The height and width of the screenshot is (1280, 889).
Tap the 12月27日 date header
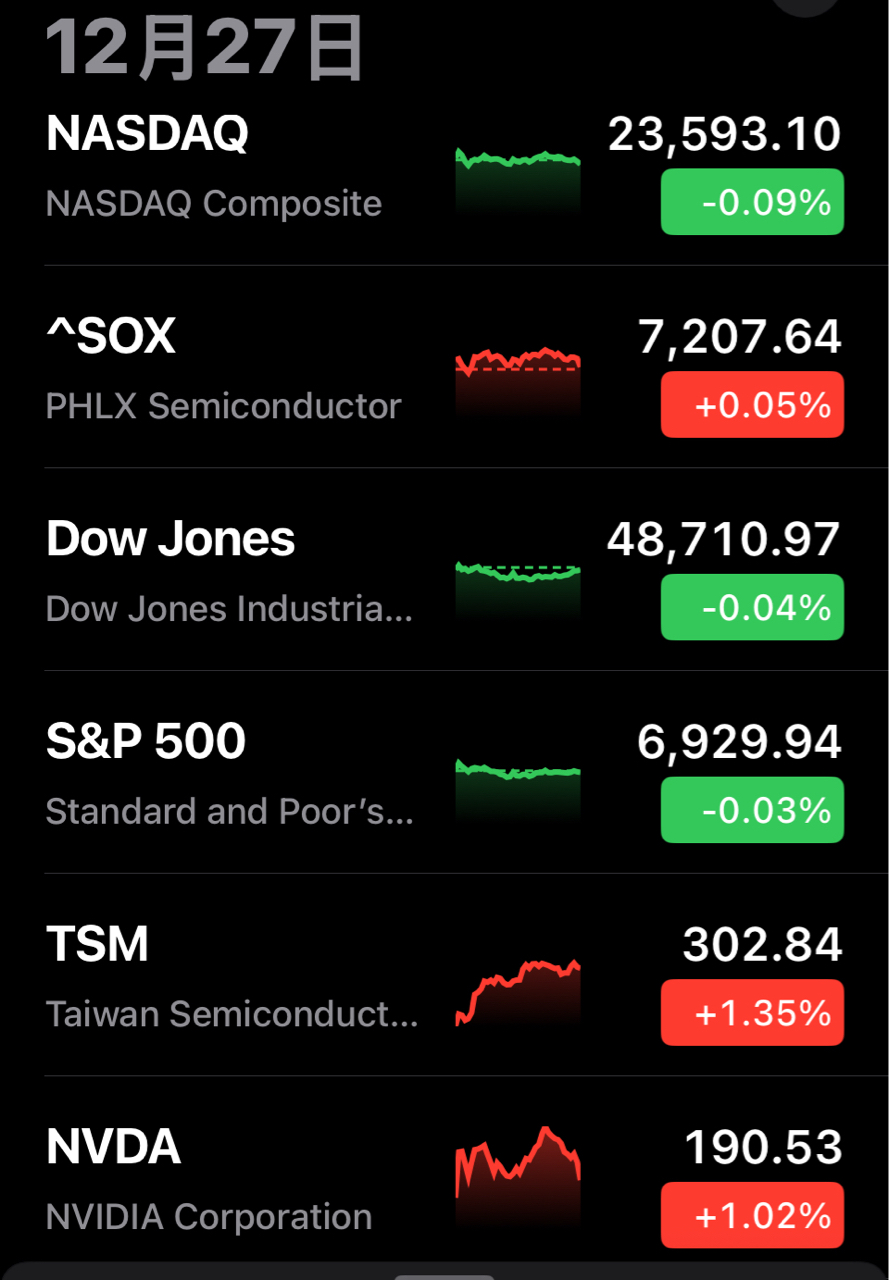[206, 48]
